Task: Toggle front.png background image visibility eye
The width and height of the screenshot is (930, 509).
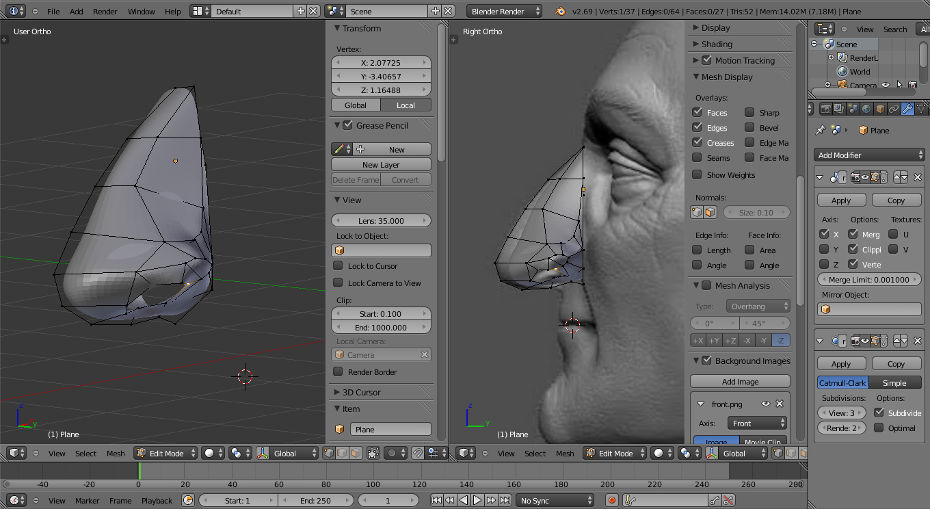Action: coord(766,404)
